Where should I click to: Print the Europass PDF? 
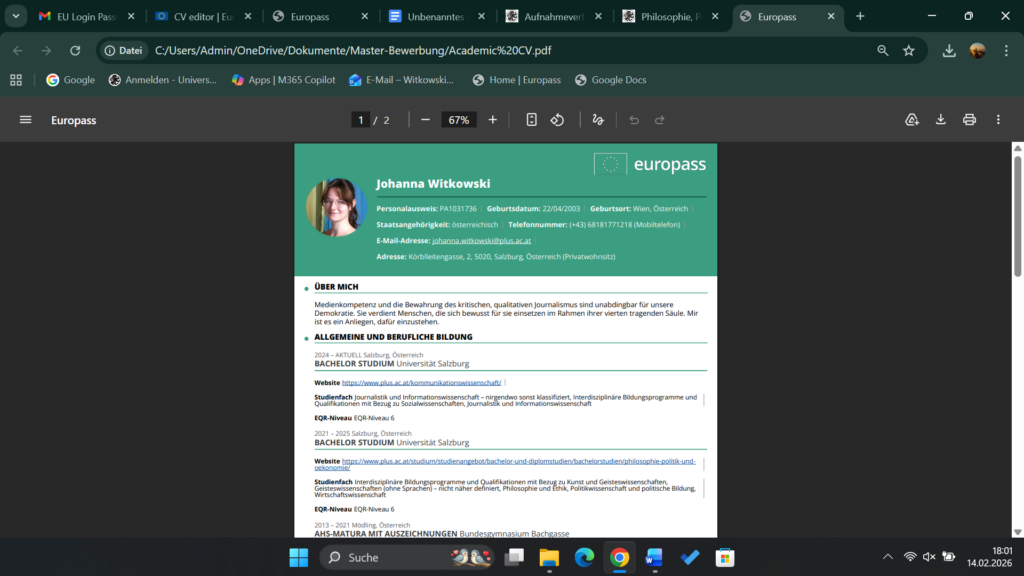969,120
